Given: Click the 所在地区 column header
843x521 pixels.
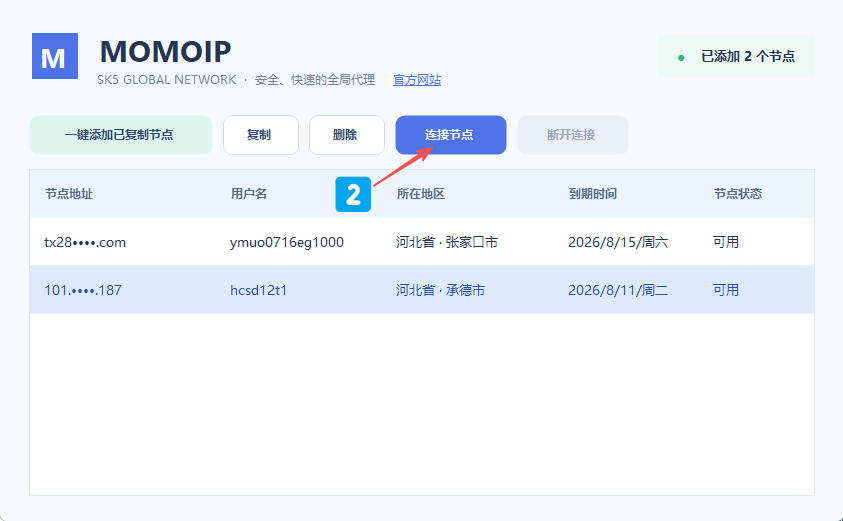Looking at the screenshot, I should (x=421, y=194).
